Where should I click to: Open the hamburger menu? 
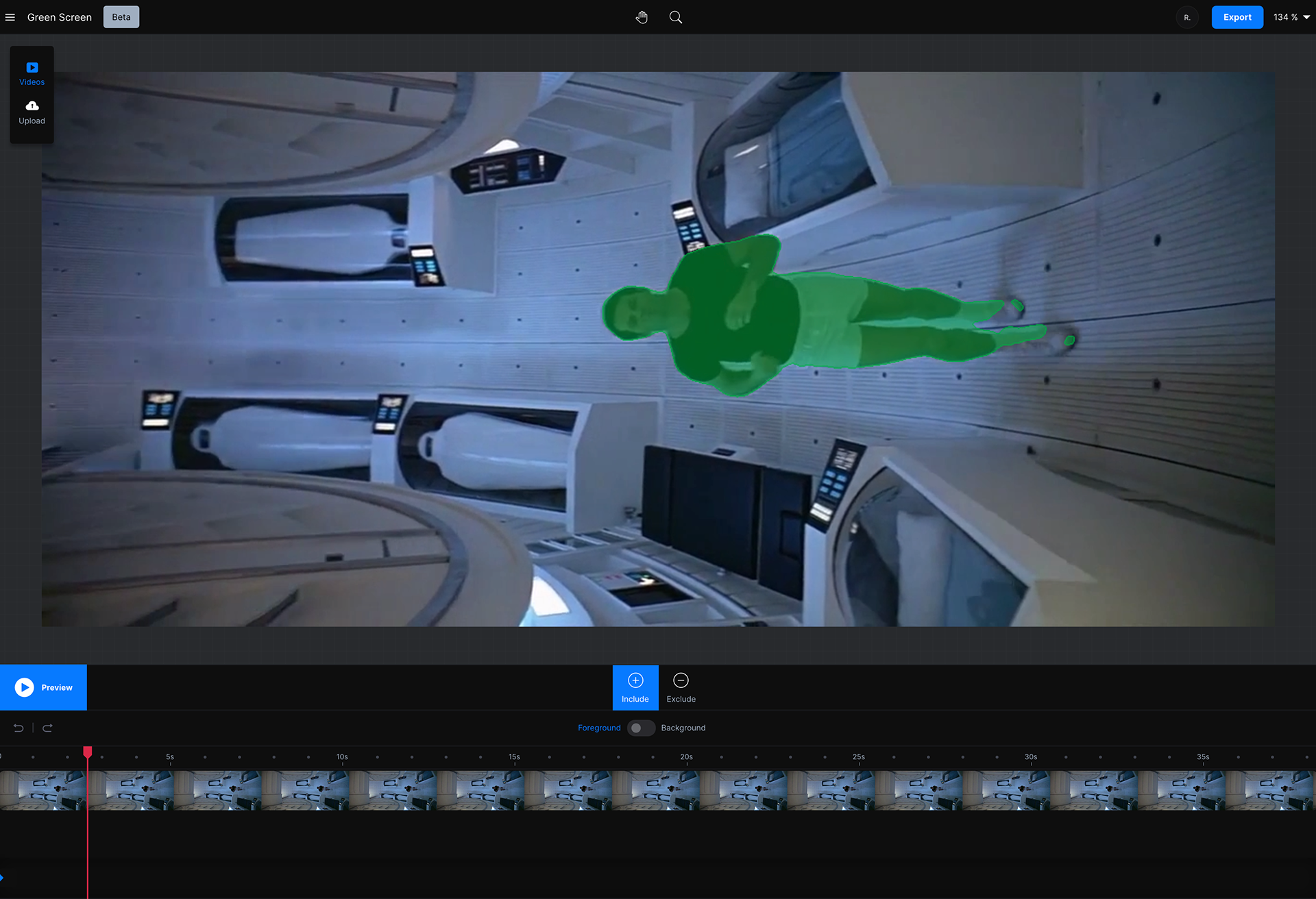pyautogui.click(x=10, y=17)
